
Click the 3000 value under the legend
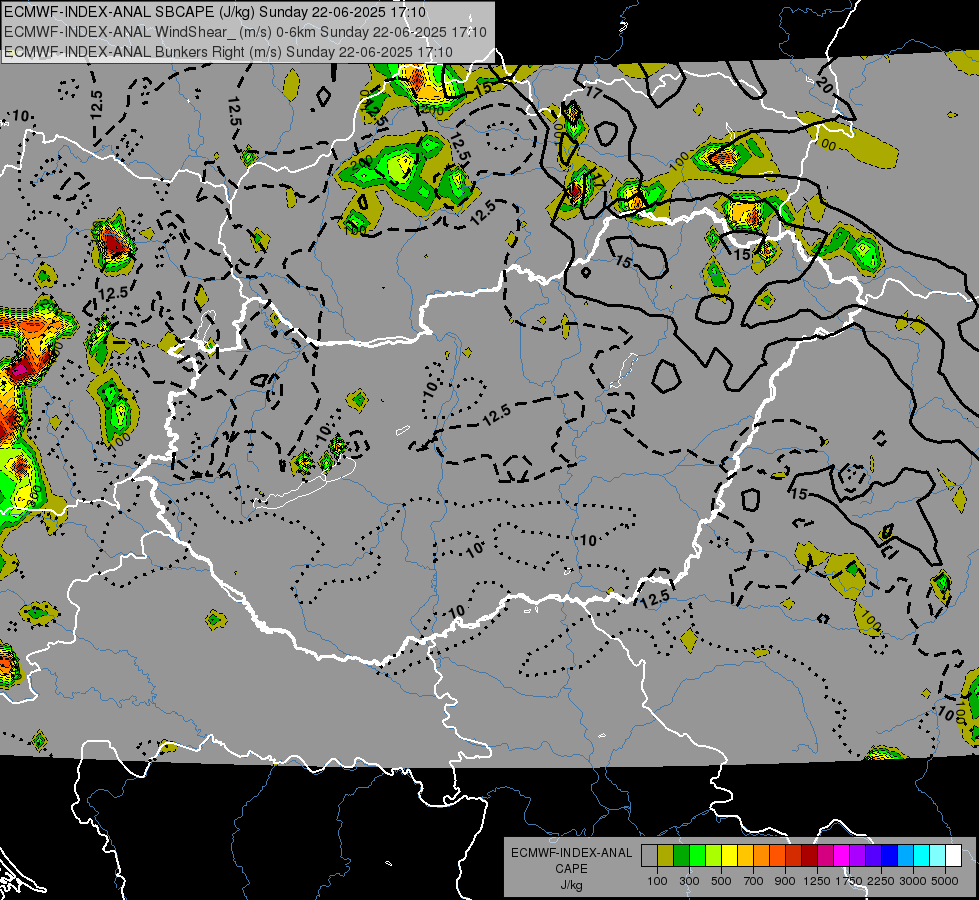(913, 881)
